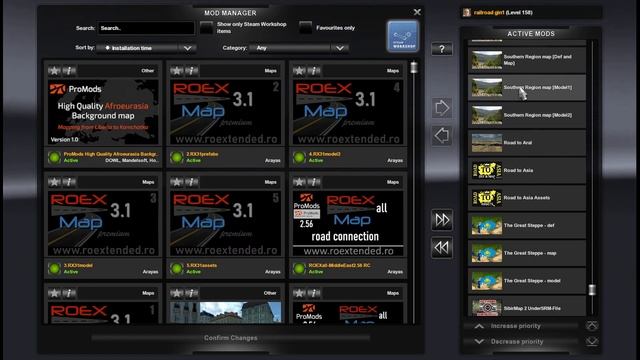This screenshot has width=640, height=360.
Task: Click the railroad girl (Level 158) profile name
Action: (503, 13)
